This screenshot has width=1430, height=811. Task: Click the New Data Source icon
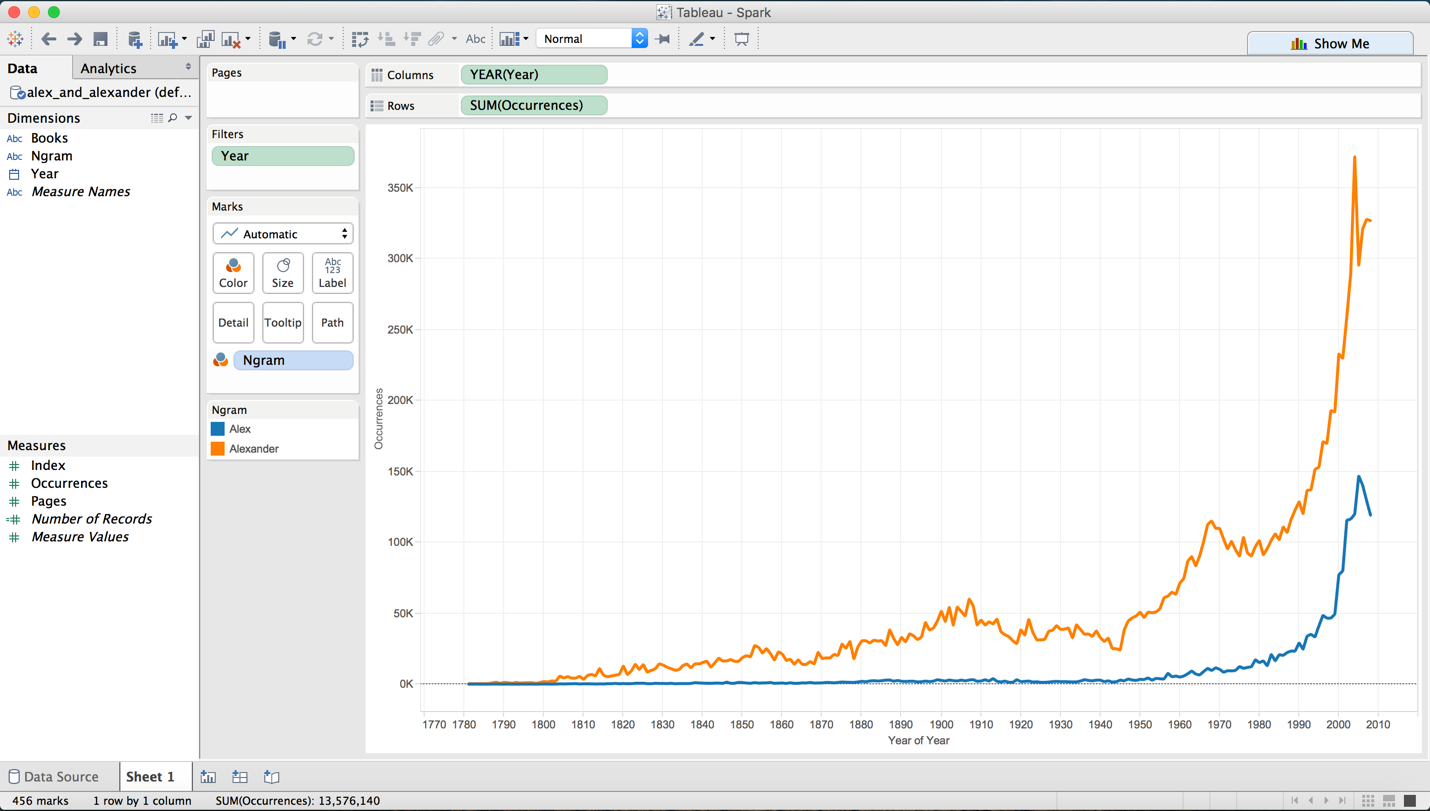click(135, 39)
